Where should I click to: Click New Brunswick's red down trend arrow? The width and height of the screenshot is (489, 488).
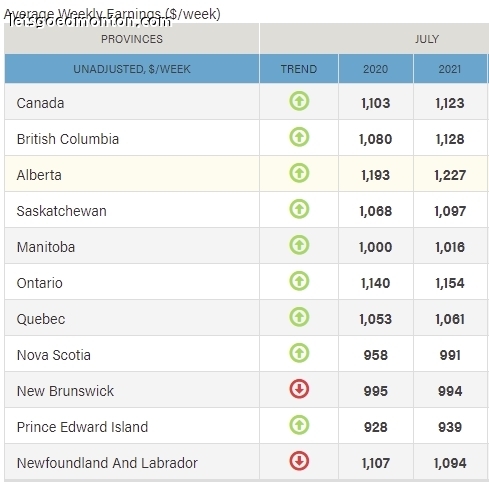299,389
